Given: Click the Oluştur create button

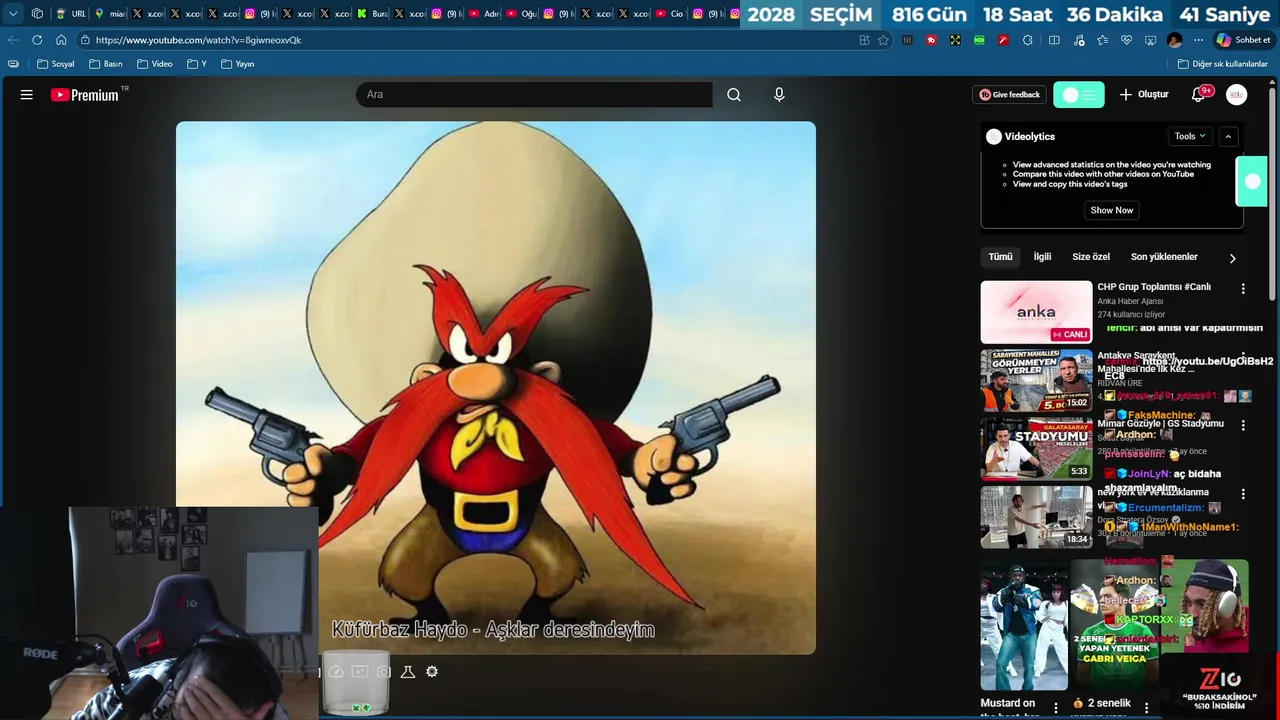Looking at the screenshot, I should tap(1144, 95).
